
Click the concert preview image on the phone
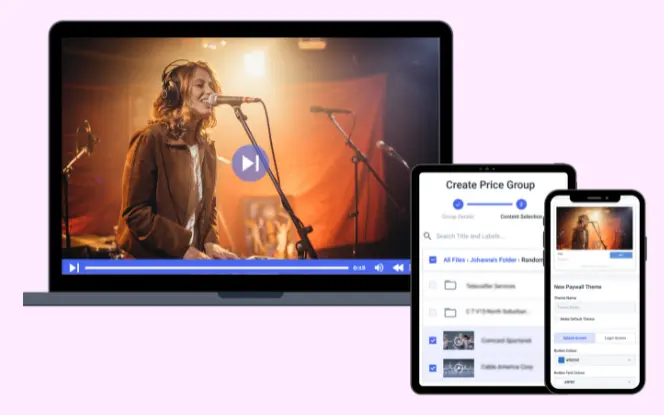(594, 228)
